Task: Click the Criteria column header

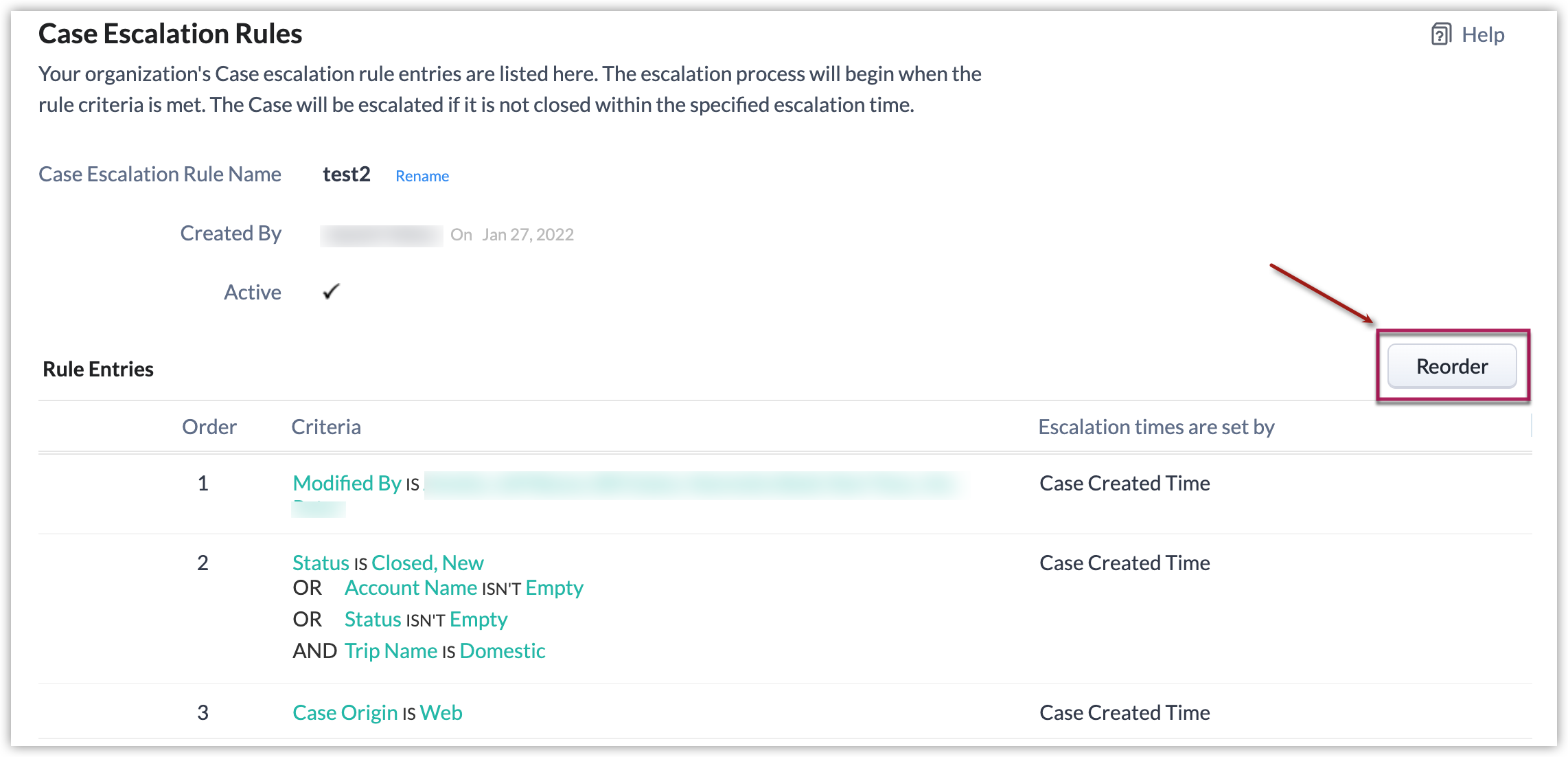Action: coord(325,427)
